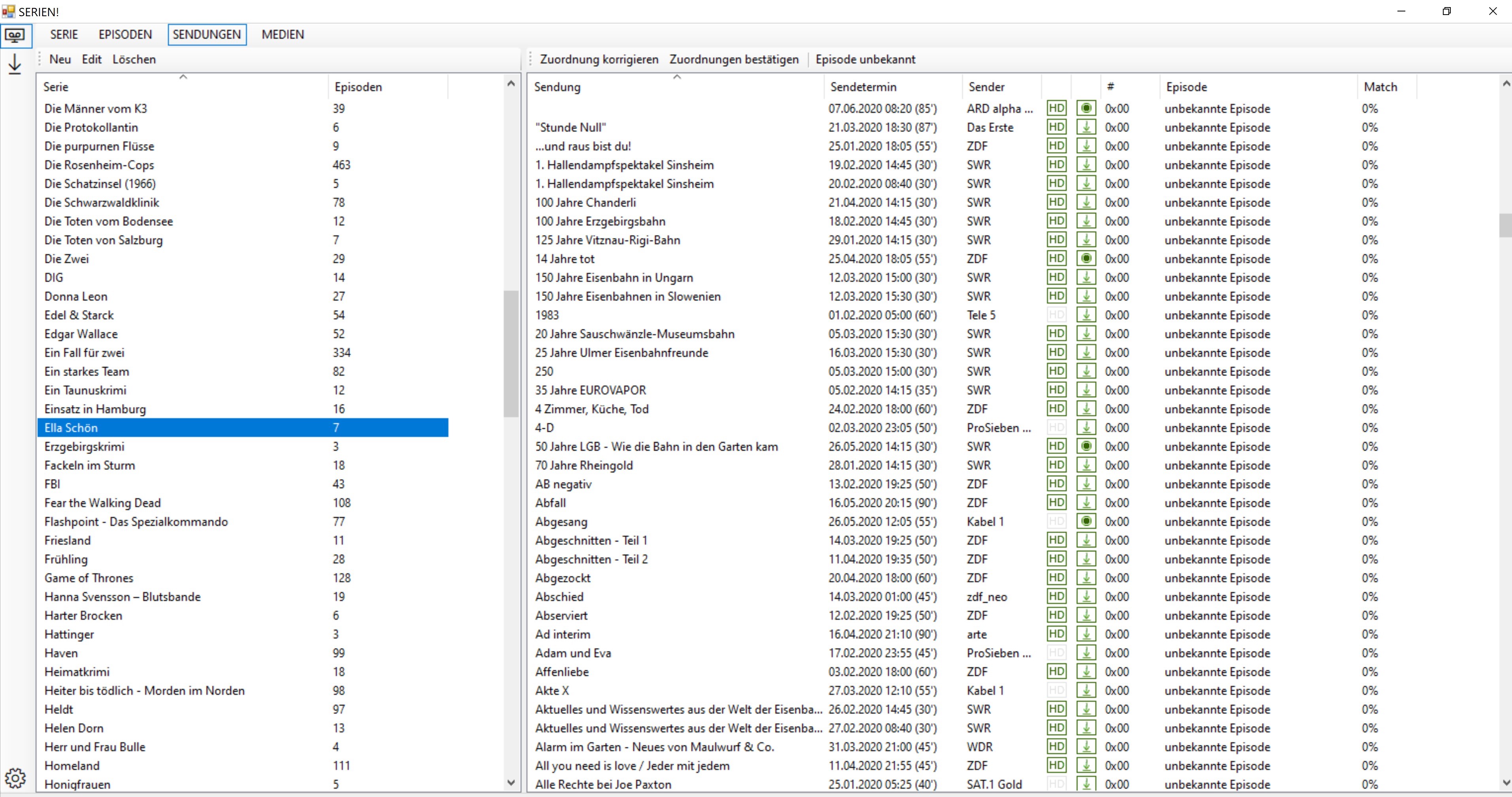Click download icon for 'Akte X' row
This screenshot has height=797, width=1512.
pos(1086,690)
